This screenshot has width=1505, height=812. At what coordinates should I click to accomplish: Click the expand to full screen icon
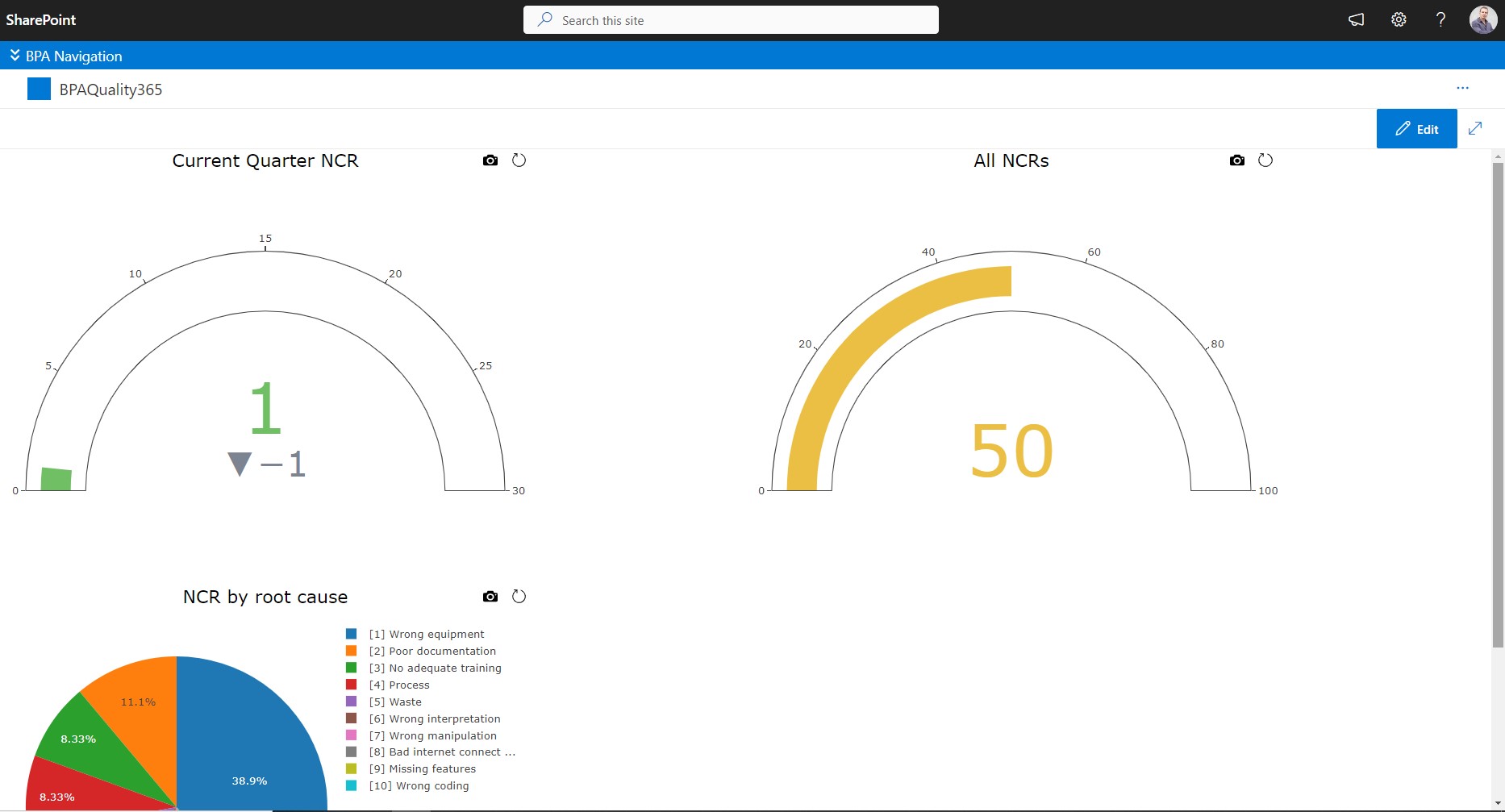click(1475, 128)
